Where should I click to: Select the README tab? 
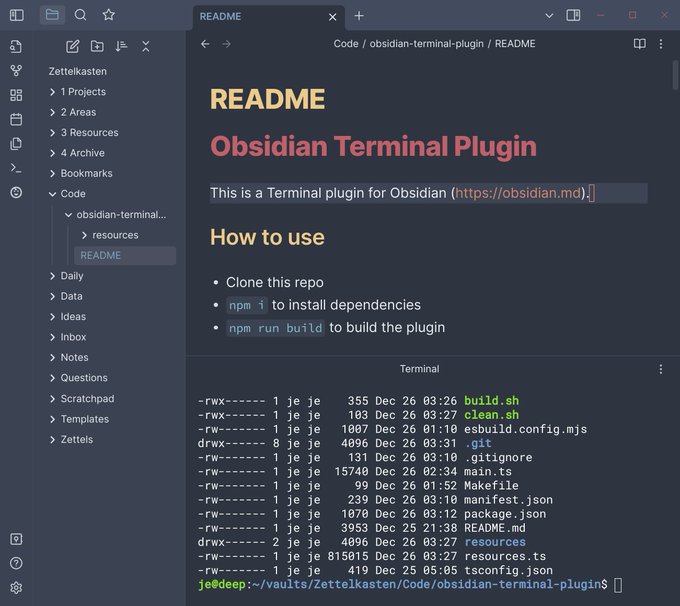coord(268,17)
